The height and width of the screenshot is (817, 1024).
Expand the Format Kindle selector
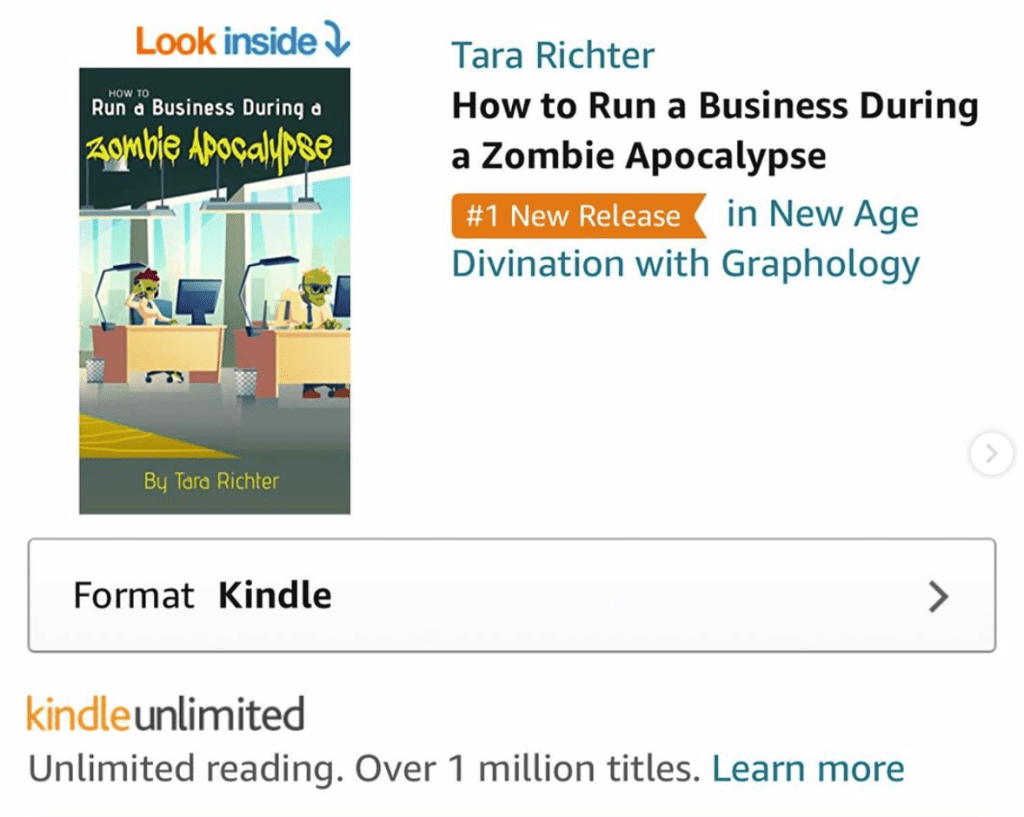tap(512, 595)
